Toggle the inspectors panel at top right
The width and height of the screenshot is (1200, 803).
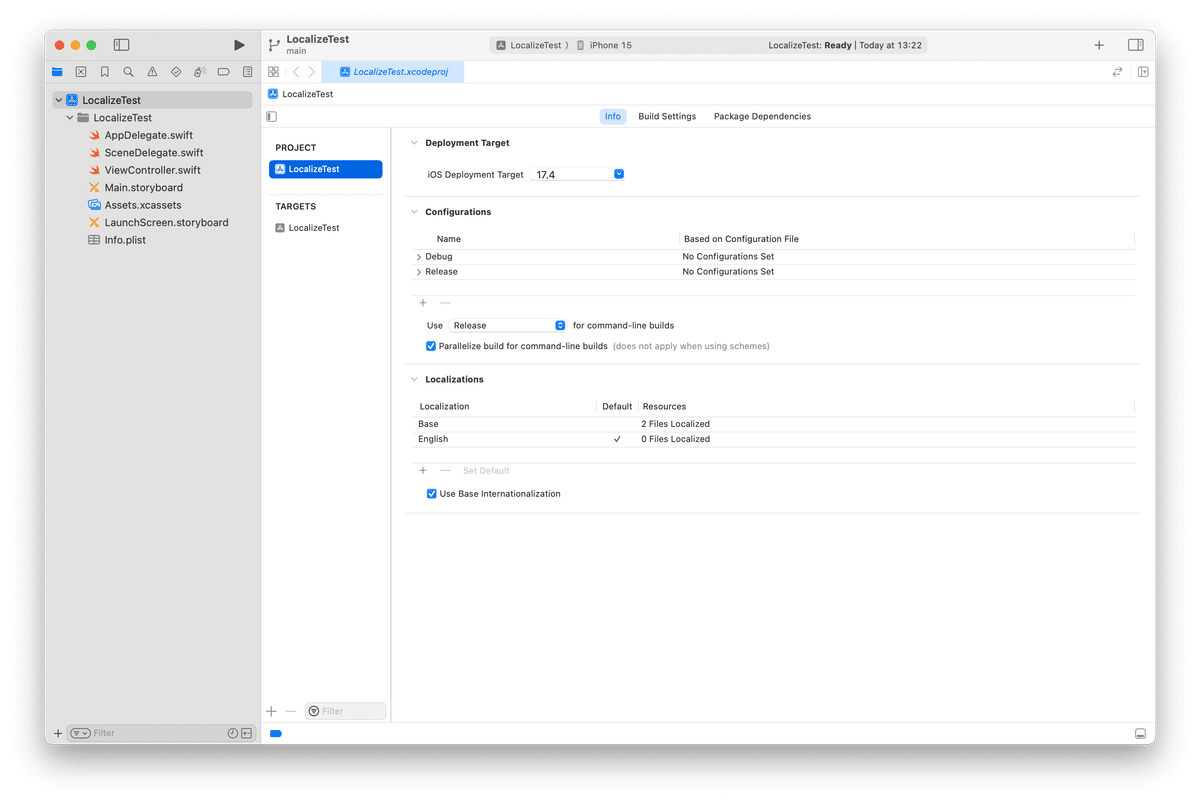point(1135,45)
